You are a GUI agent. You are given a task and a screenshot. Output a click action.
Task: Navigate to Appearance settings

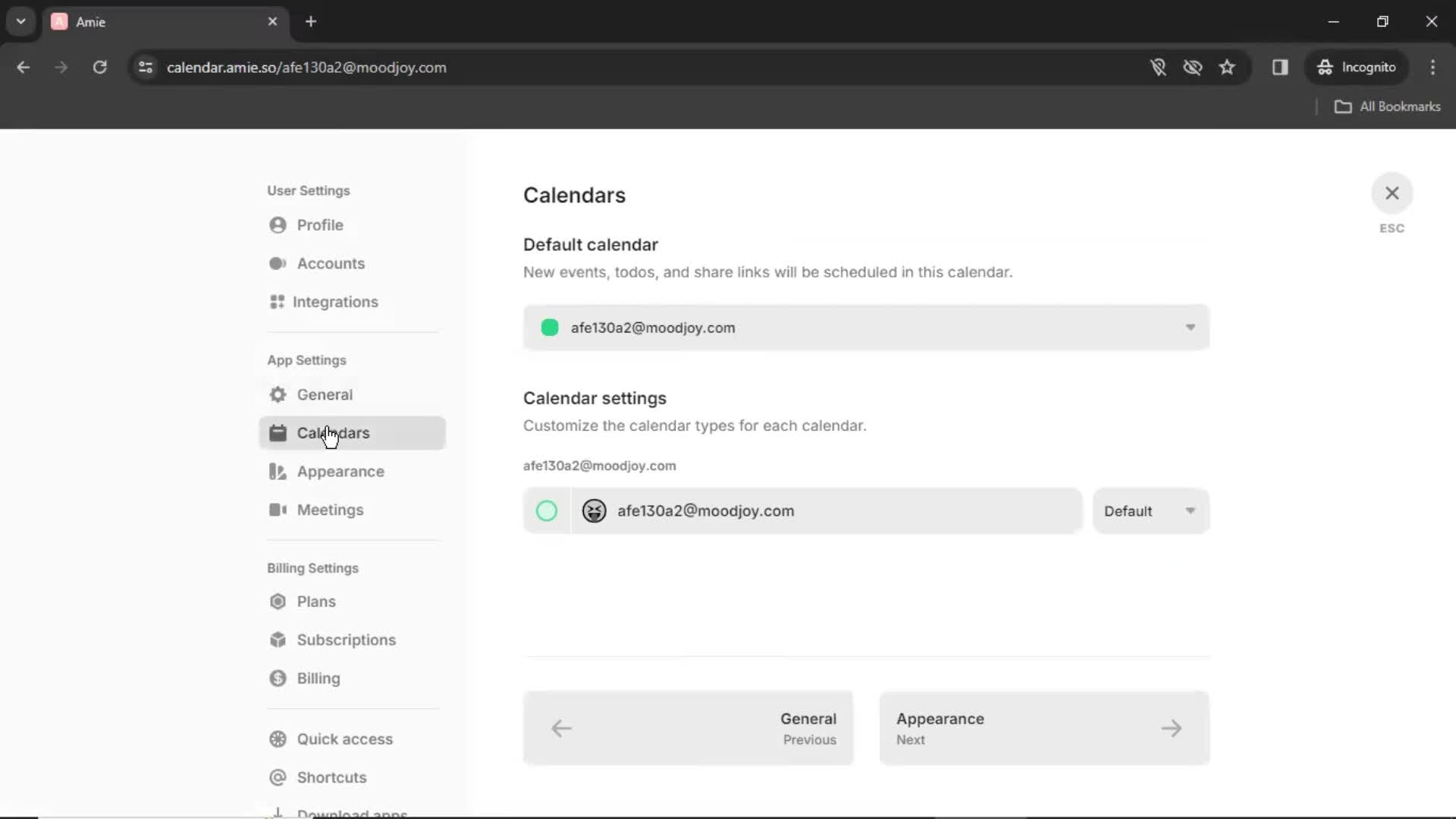pos(341,471)
